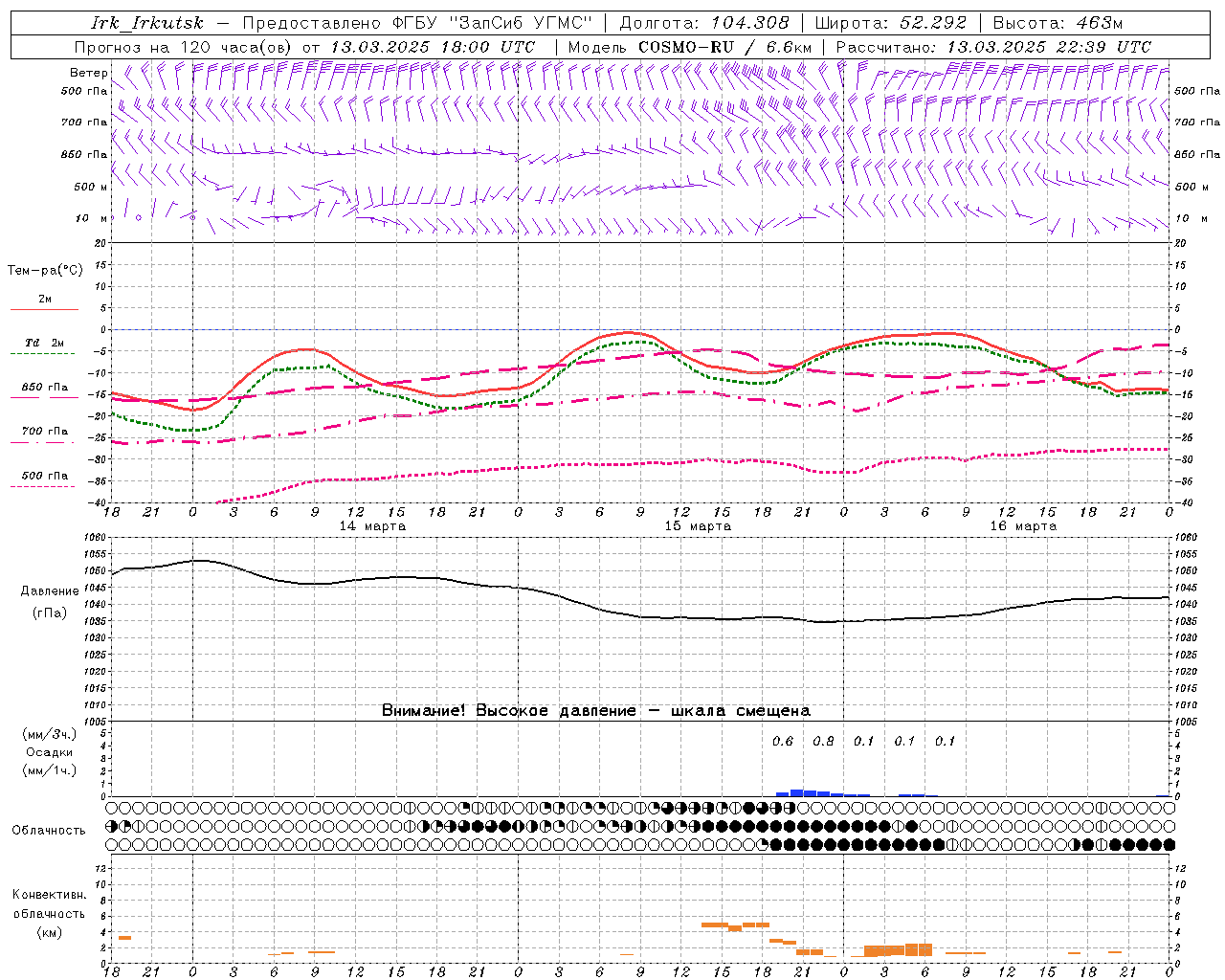Click the 0.6 precipitation amount value
This screenshot has width=1225, height=980.
click(x=783, y=741)
